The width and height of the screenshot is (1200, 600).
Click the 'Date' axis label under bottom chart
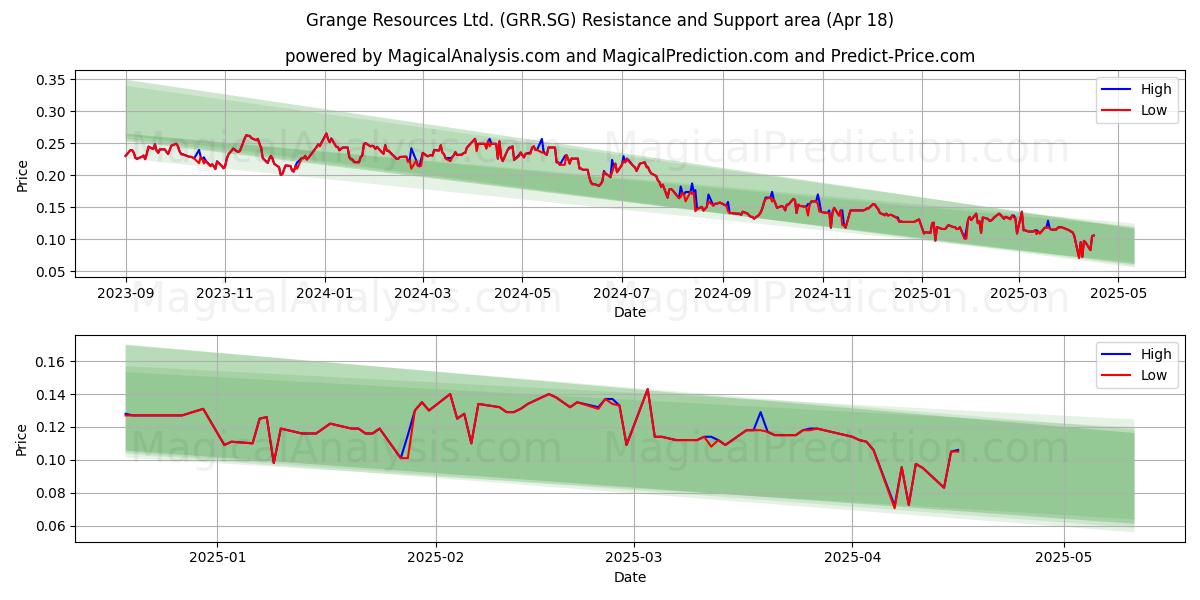tap(630, 578)
